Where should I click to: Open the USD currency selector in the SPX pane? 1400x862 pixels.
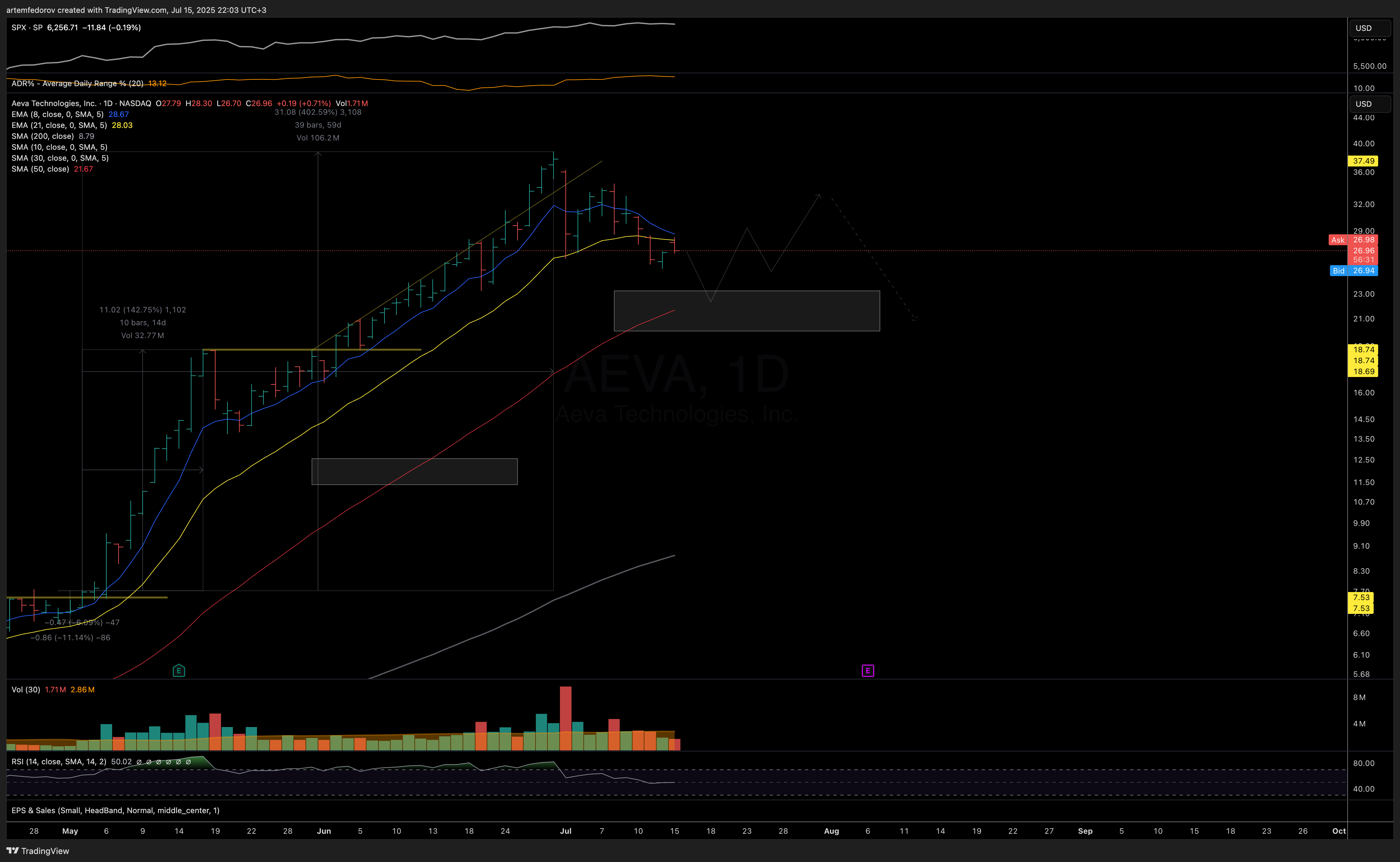(x=1370, y=28)
